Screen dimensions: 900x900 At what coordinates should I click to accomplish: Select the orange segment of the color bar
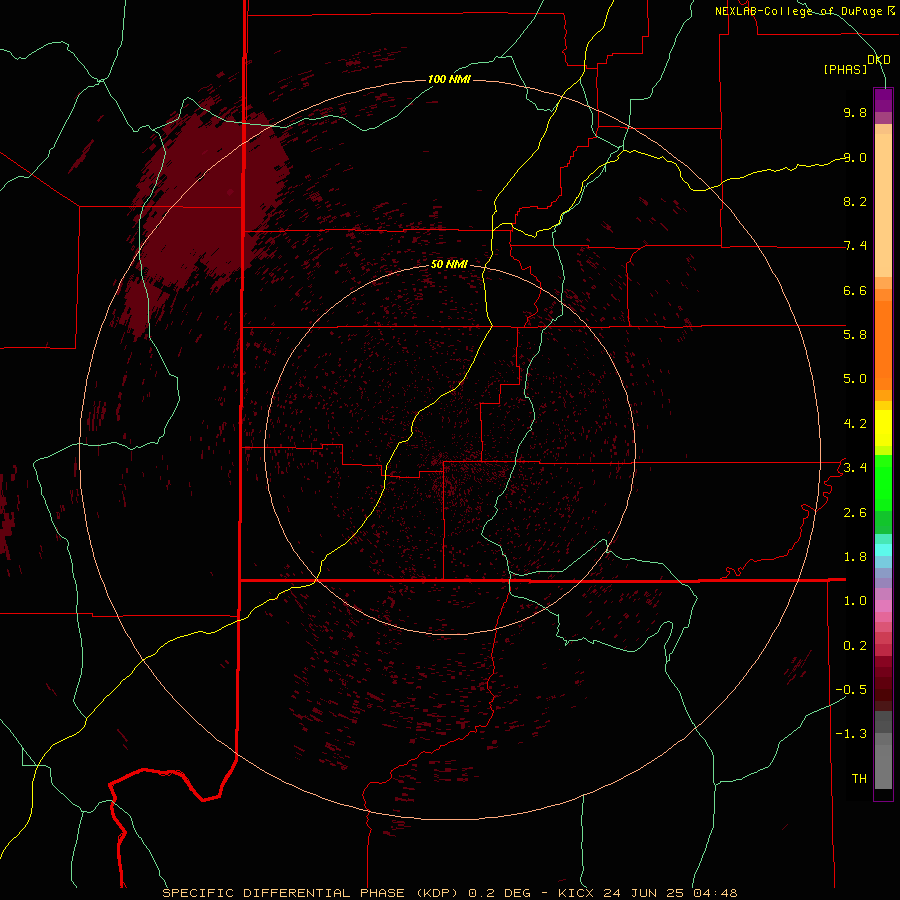[883, 346]
